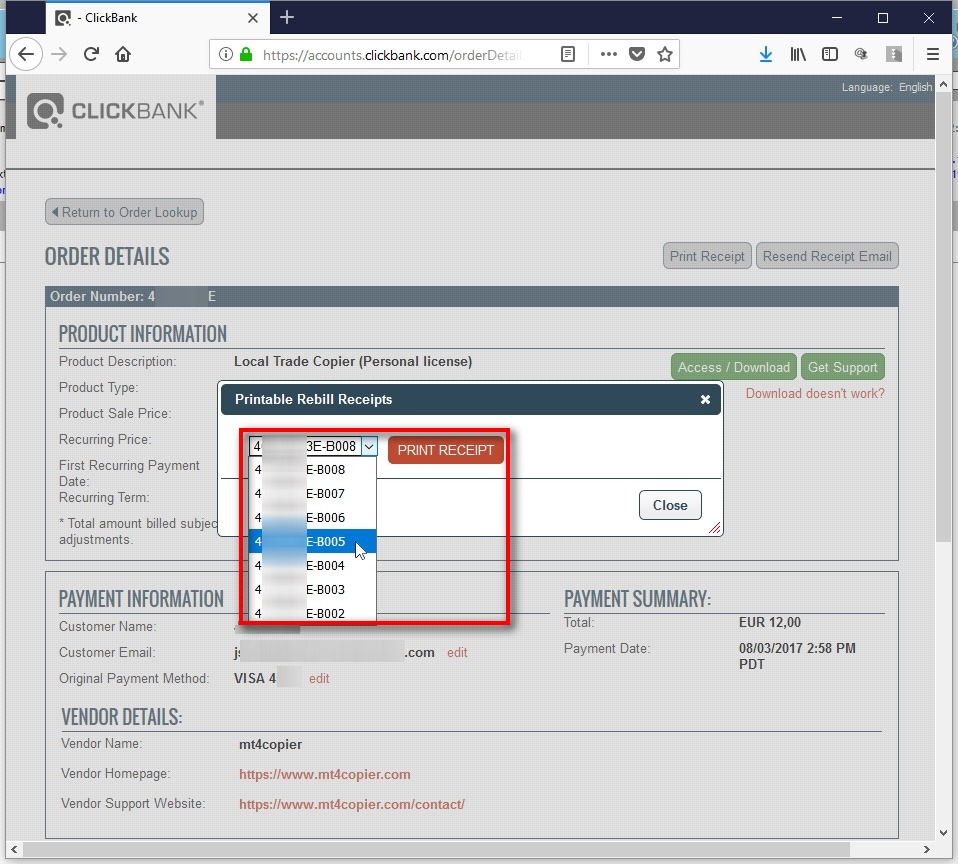Close the Printable Rebill Receipts dialog
Screen dimensions: 958x864
[670, 505]
